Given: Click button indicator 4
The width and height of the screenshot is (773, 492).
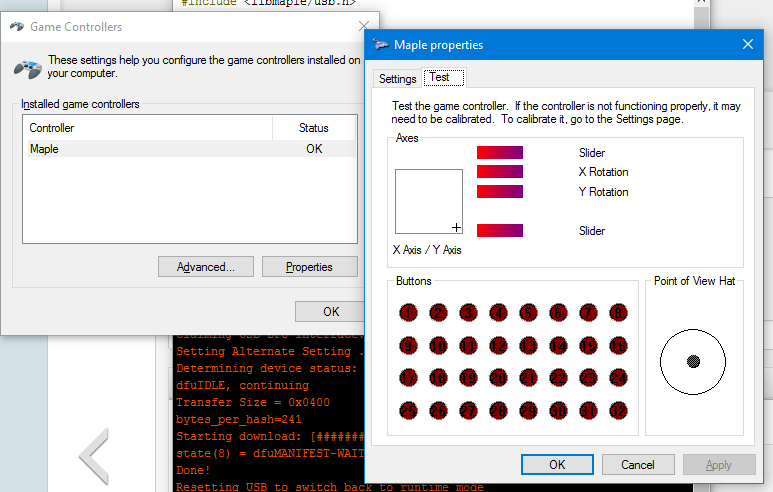Looking at the screenshot, I should pos(498,313).
